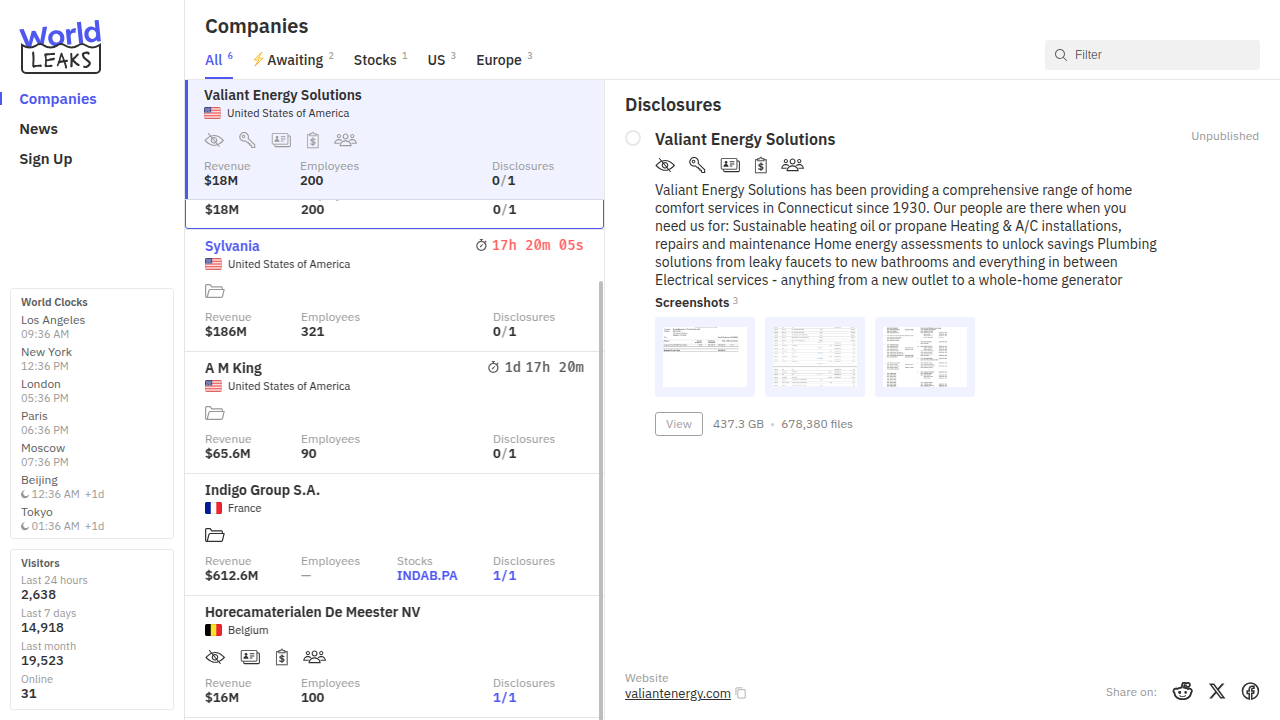Click the France flag under Indigo Group
Screen dimensions: 1280x720
(x=214, y=508)
